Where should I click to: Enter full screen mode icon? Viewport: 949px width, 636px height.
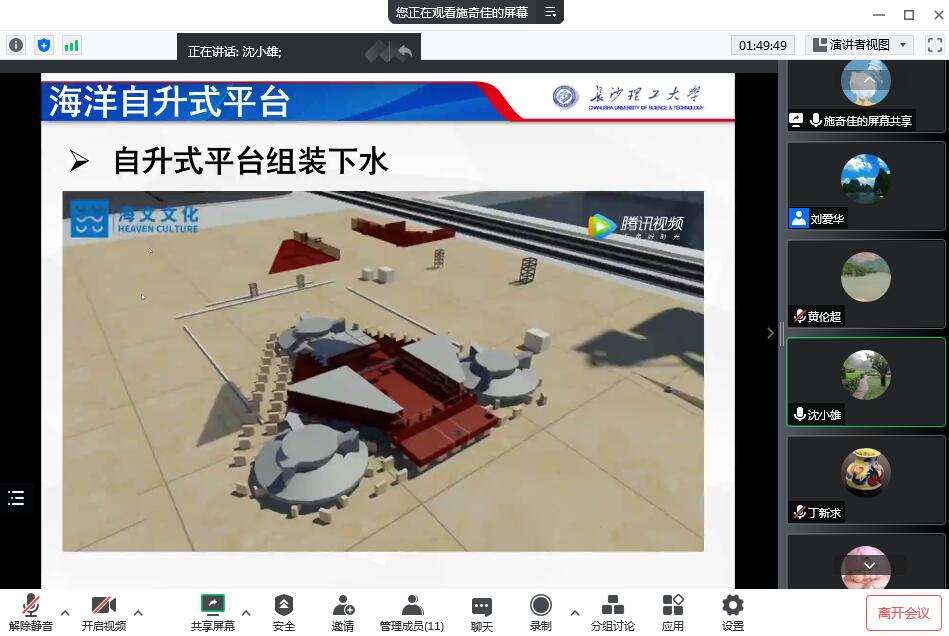coord(935,45)
